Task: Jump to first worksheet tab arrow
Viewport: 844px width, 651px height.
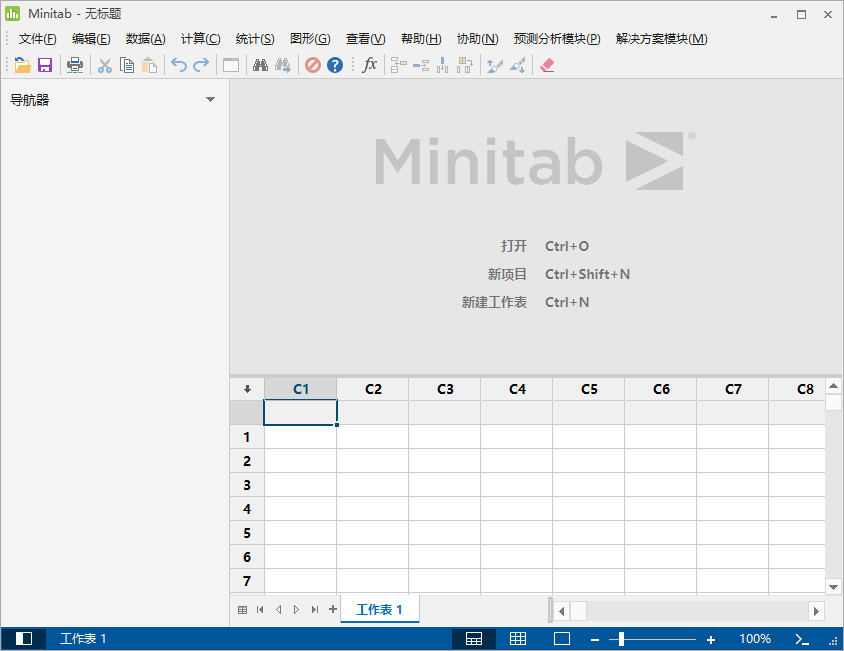Action: (x=261, y=610)
